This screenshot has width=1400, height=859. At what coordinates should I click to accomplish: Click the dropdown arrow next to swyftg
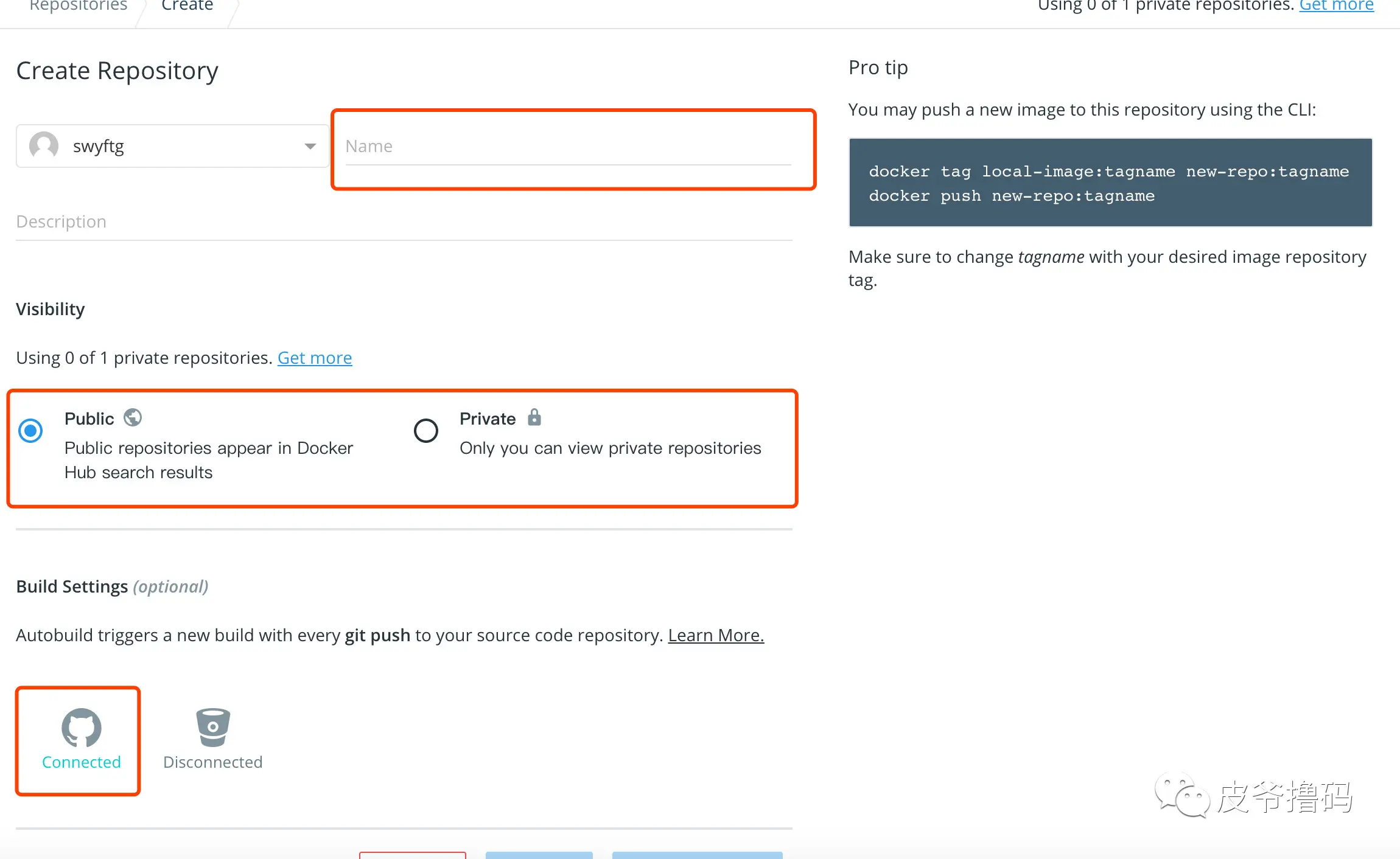310,147
